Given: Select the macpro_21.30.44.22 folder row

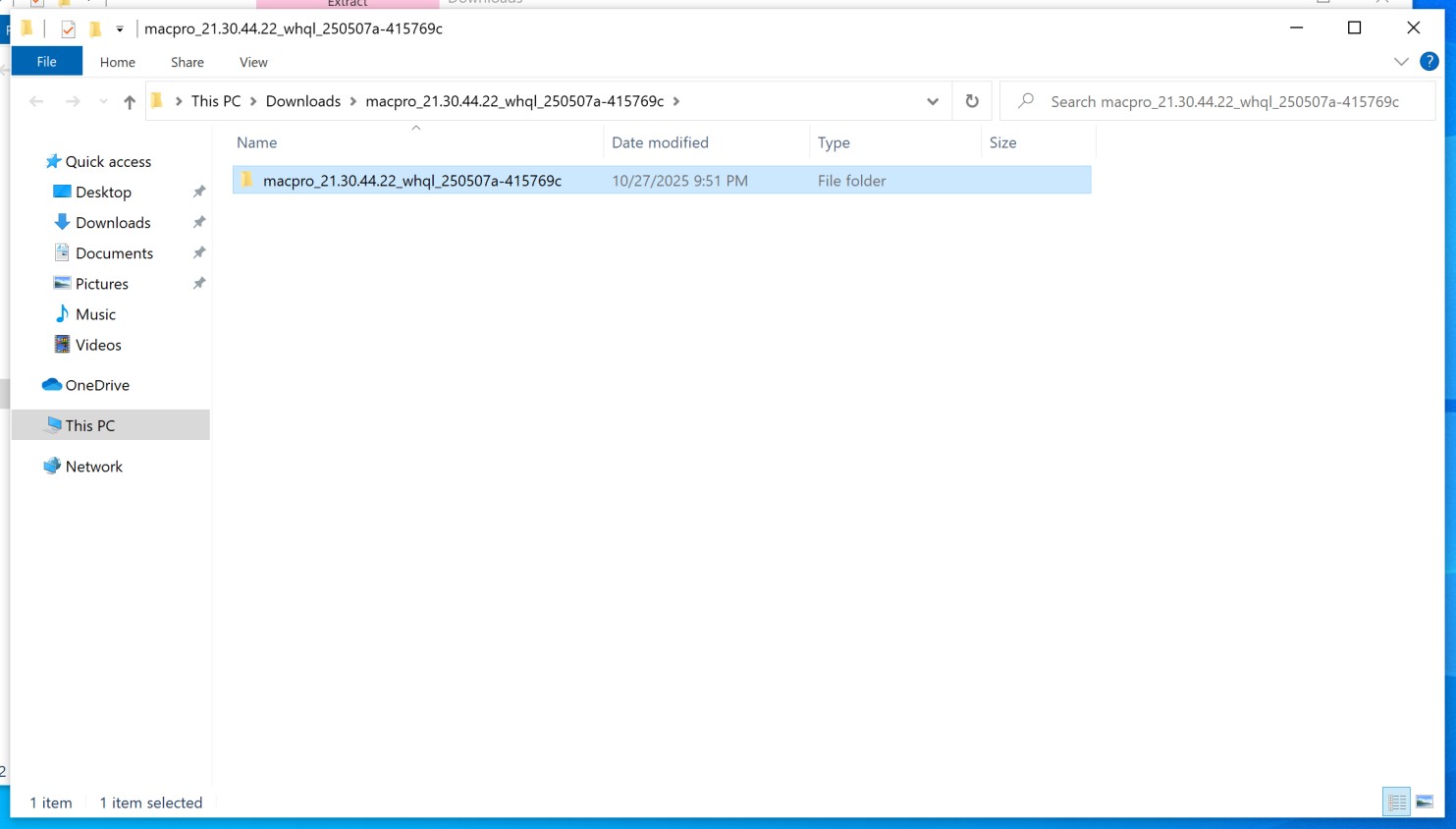Looking at the screenshot, I should click(412, 181).
